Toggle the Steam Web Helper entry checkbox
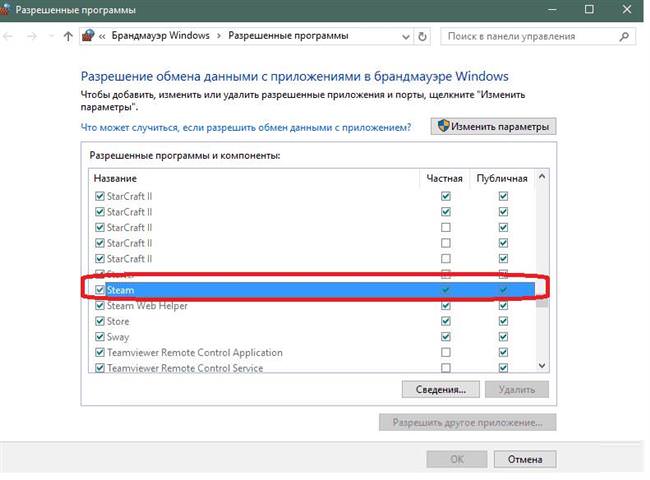This screenshot has height=480, width=650. (99, 305)
